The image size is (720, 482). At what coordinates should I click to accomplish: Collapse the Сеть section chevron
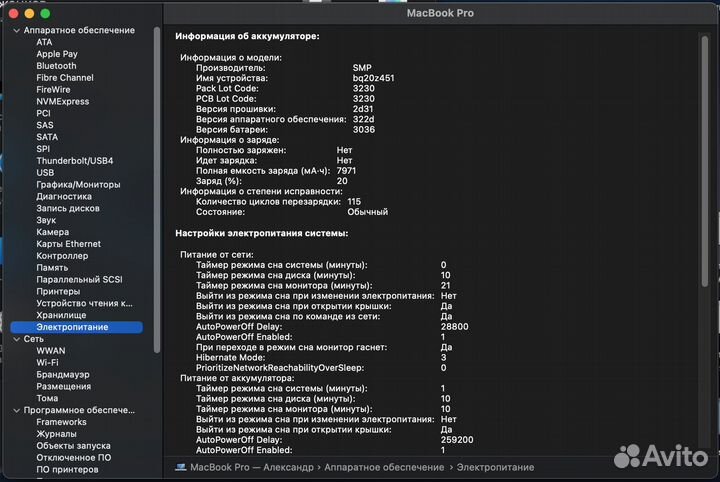[17, 339]
